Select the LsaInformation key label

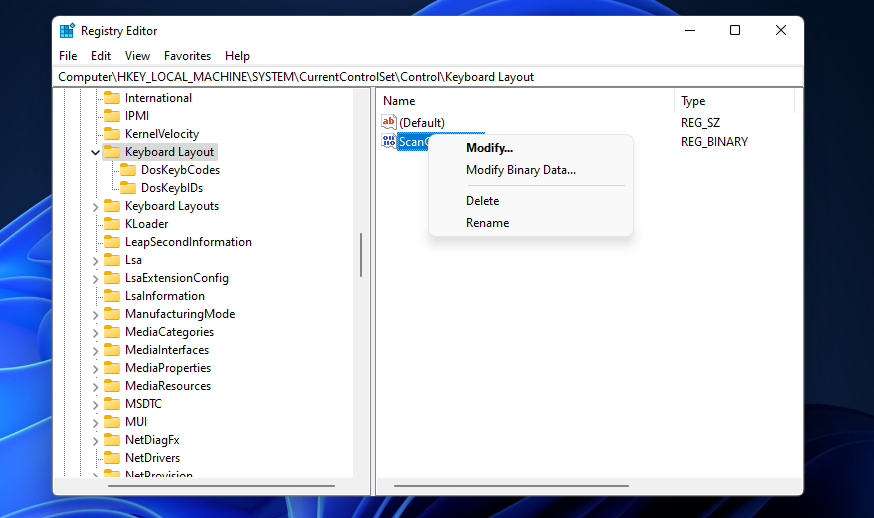click(164, 296)
